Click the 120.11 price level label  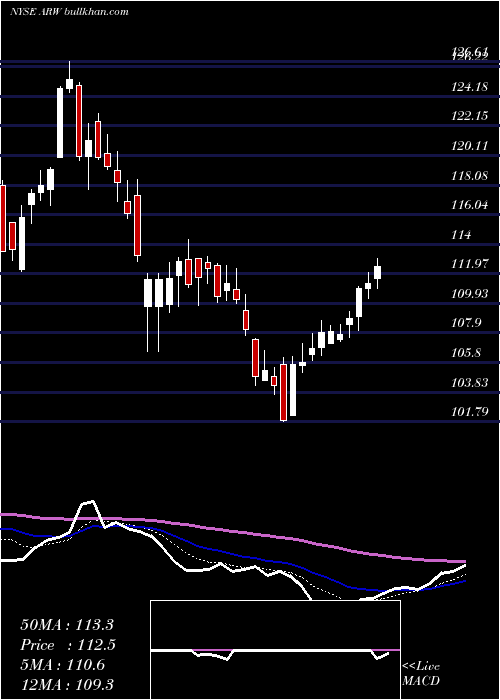pyautogui.click(x=469, y=146)
